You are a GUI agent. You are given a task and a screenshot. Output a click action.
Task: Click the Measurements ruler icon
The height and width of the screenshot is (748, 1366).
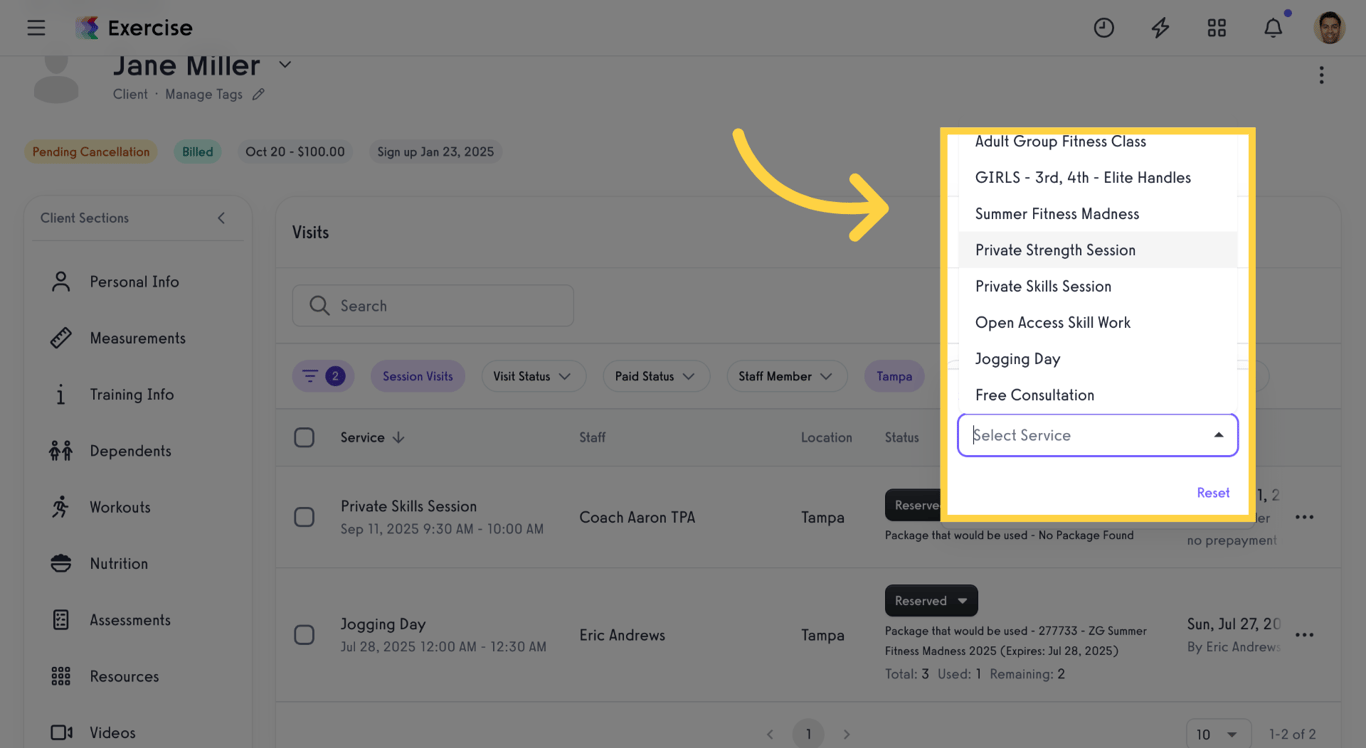pos(61,338)
